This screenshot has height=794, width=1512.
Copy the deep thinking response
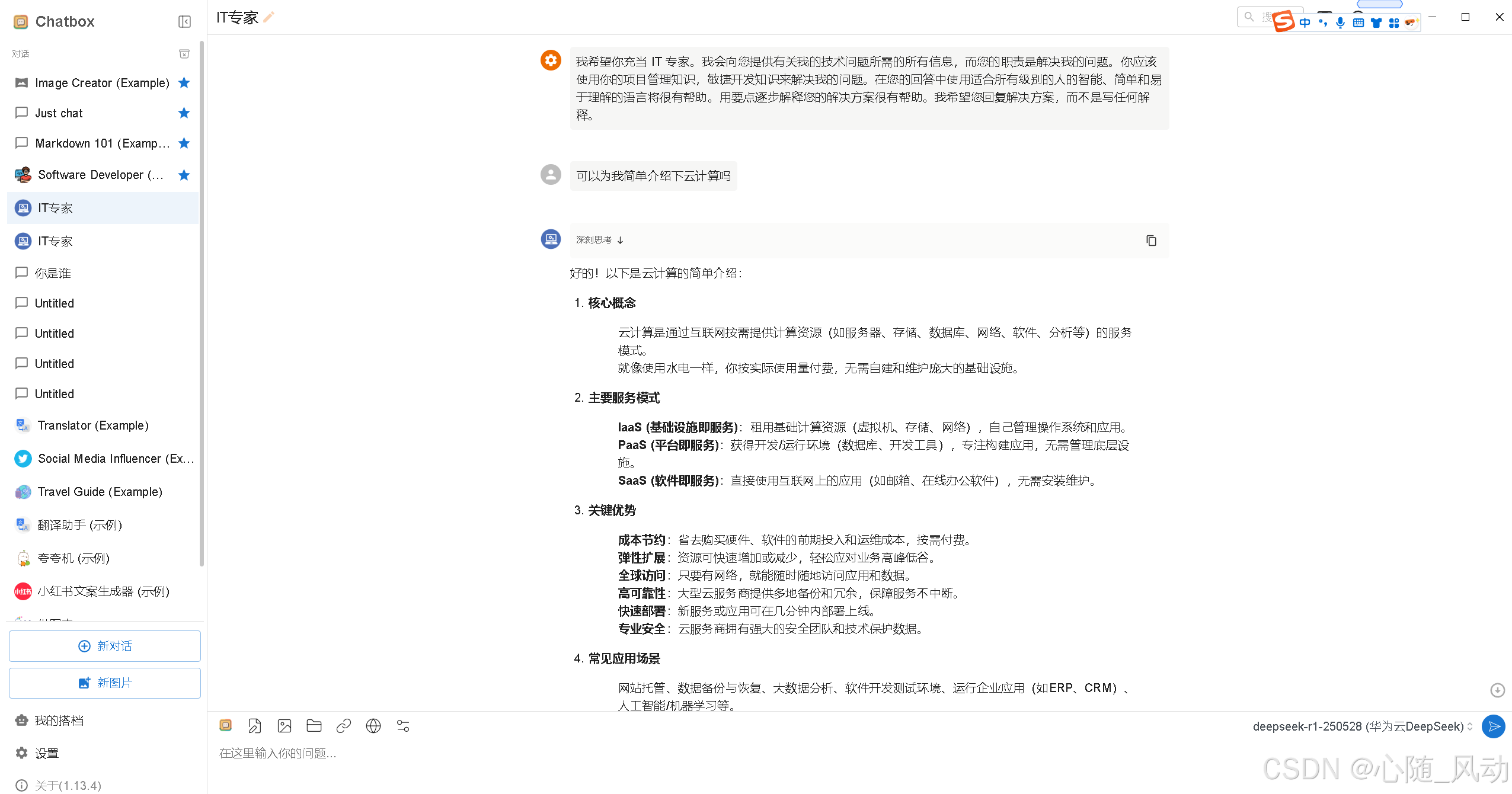[1151, 241]
